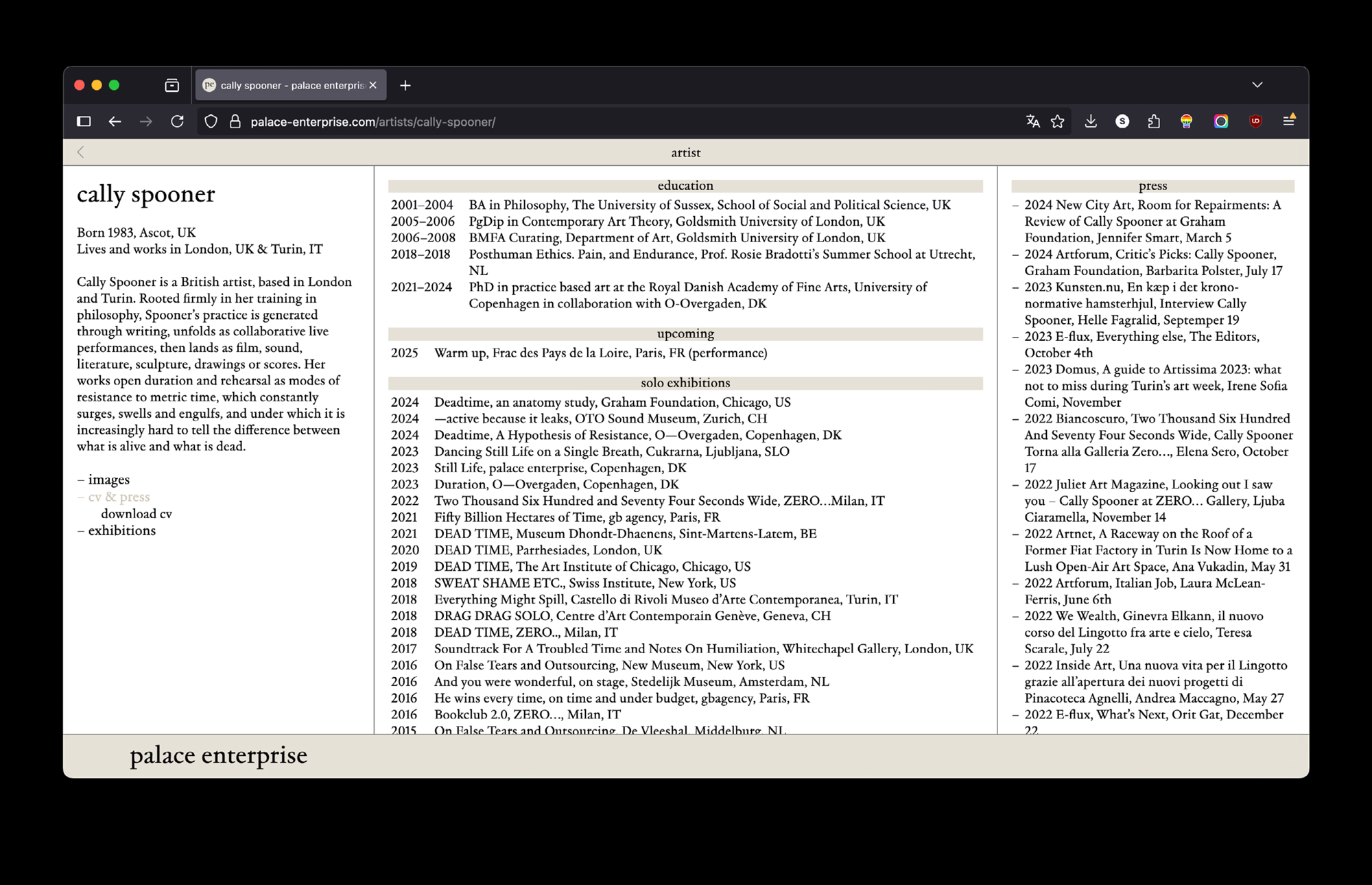
Task: Open the browser hamburger menu
Action: (1289, 120)
